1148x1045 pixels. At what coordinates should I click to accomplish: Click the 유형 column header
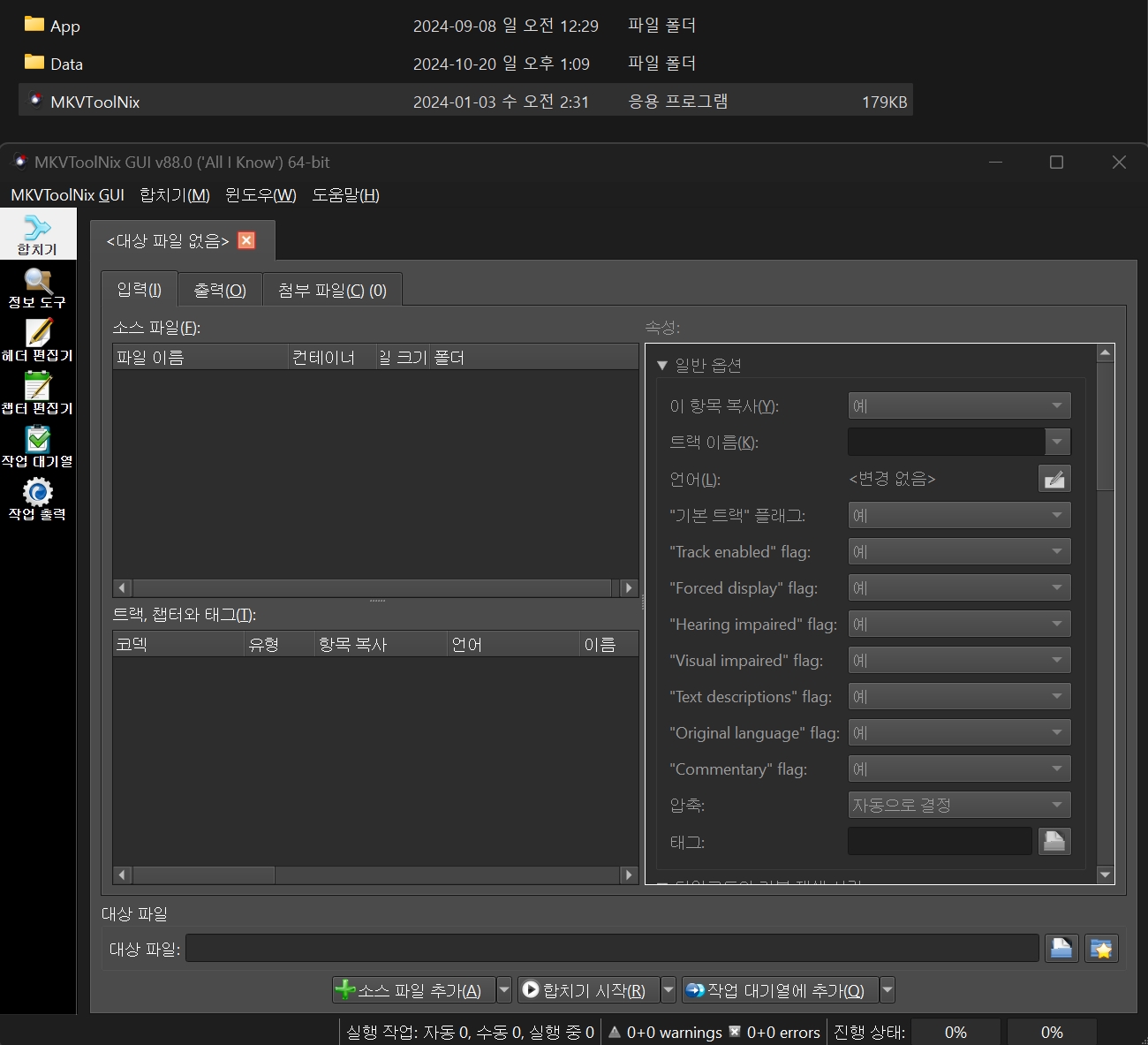pyautogui.click(x=279, y=644)
